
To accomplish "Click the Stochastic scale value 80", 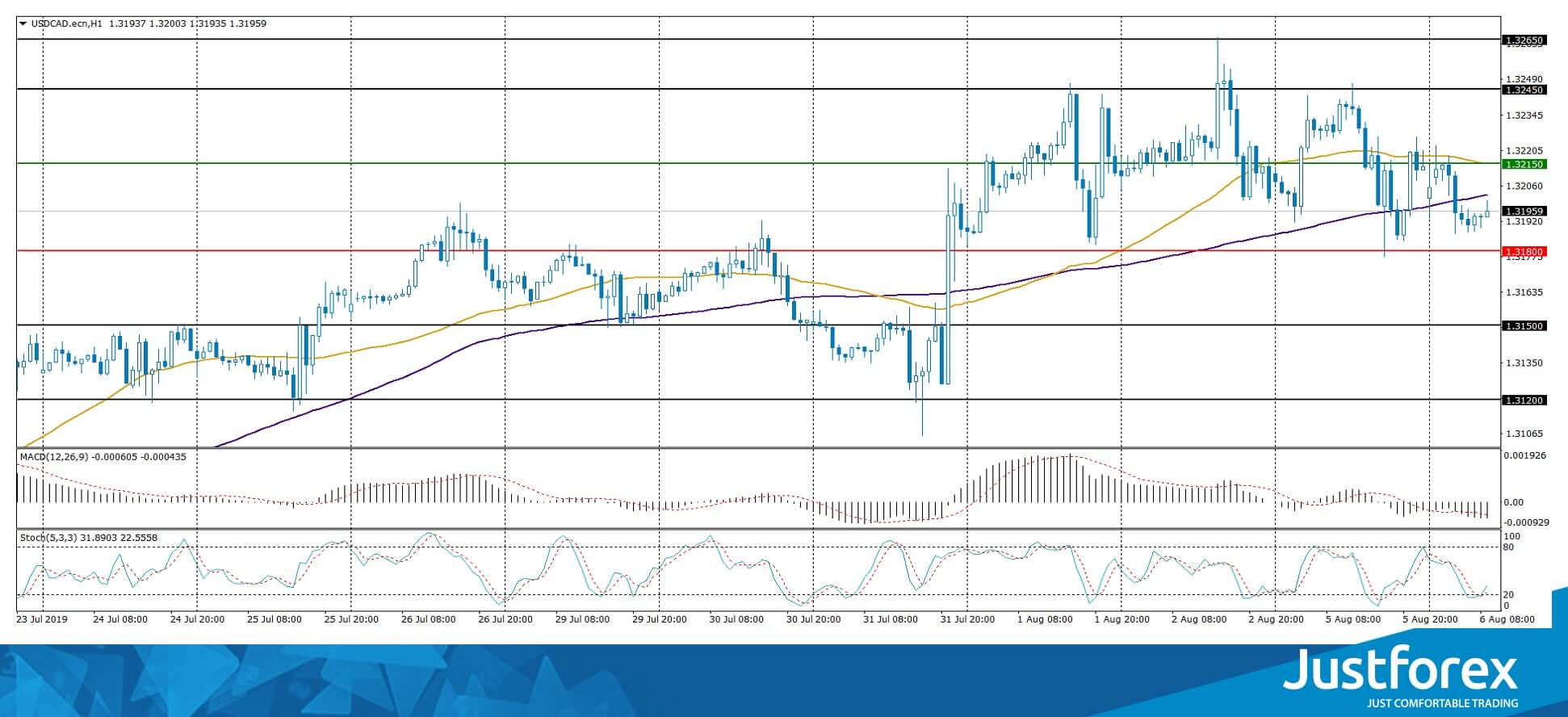I will (1510, 547).
